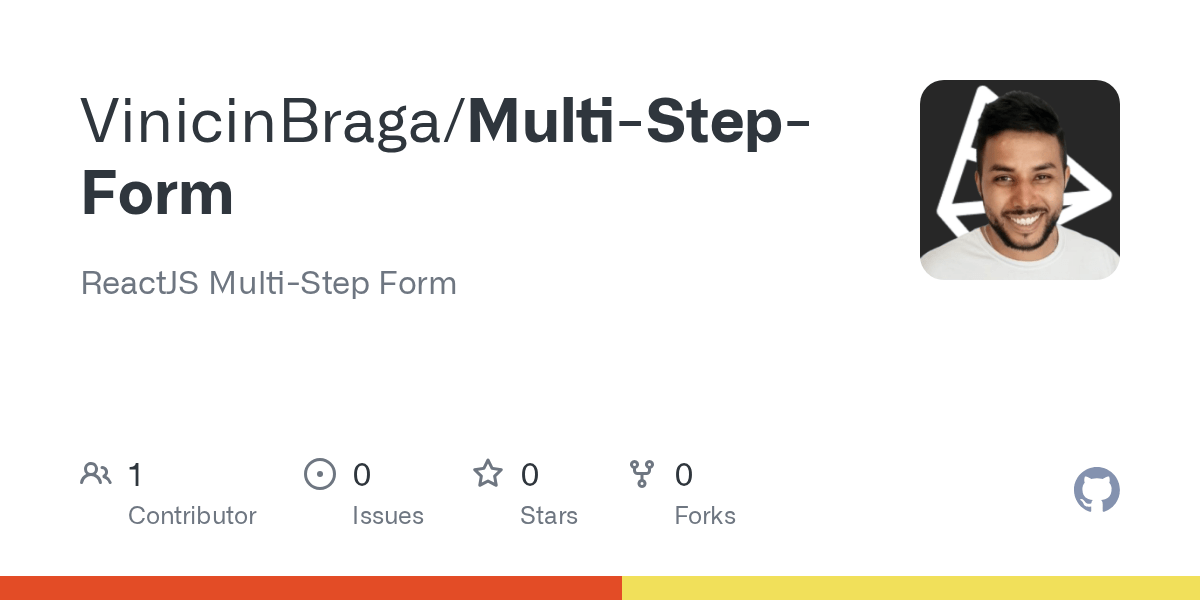Click the word Form on the second title line

(157, 193)
